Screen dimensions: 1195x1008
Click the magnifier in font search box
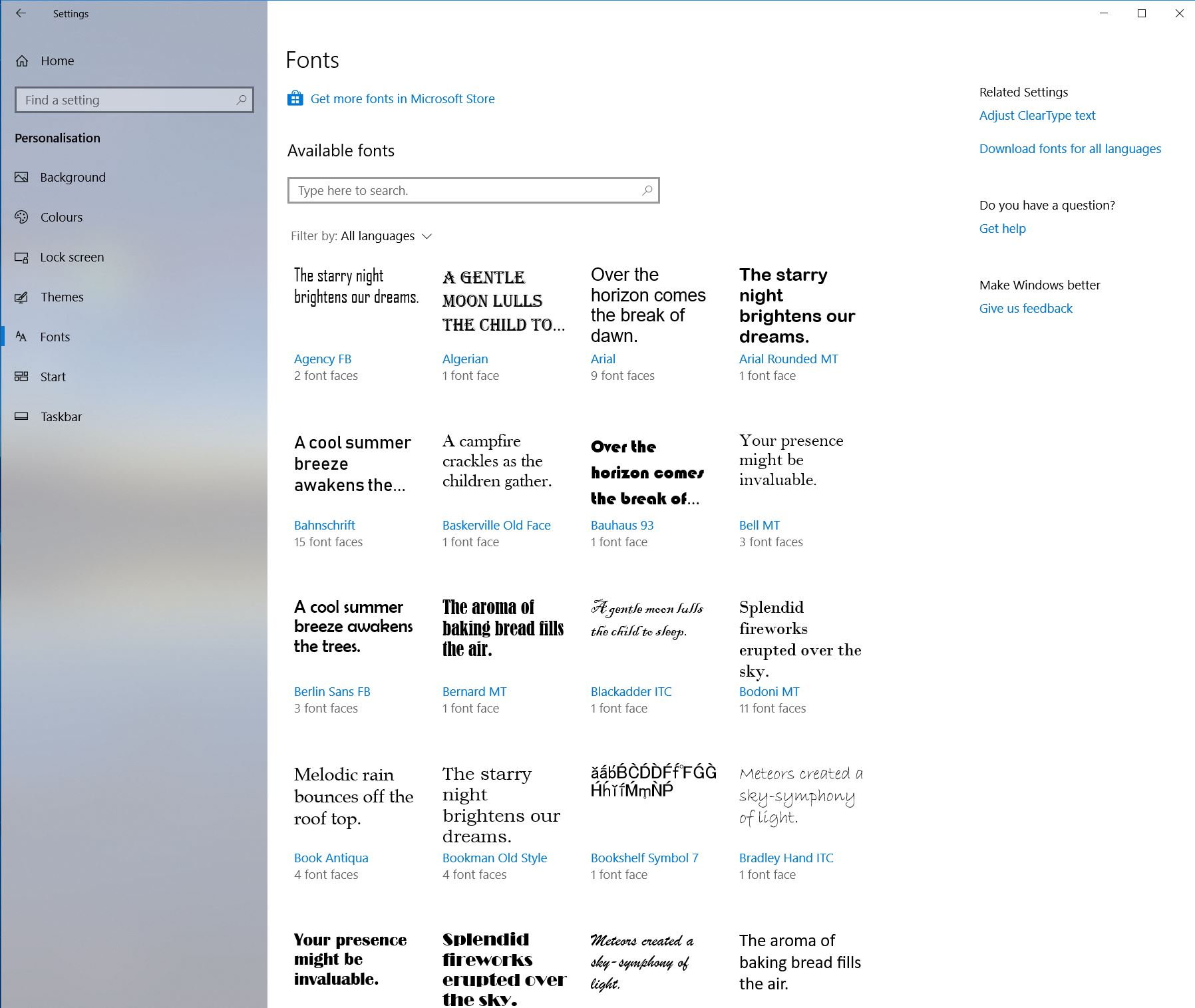[647, 190]
